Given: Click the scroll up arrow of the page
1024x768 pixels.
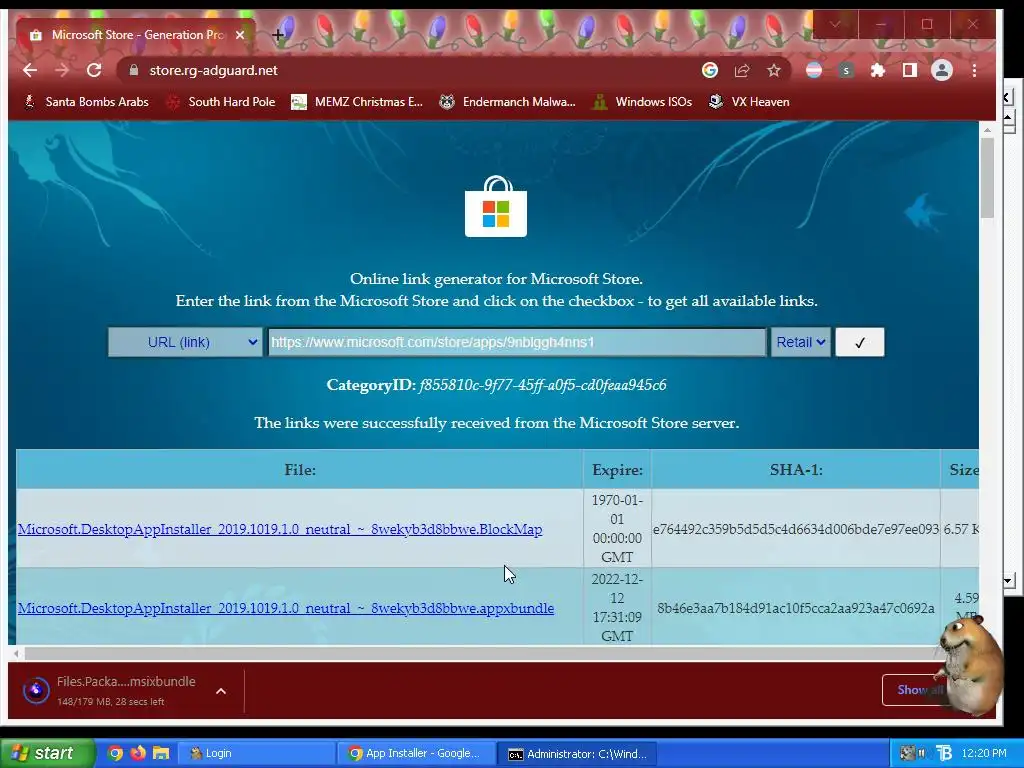Looking at the screenshot, I should point(987,129).
